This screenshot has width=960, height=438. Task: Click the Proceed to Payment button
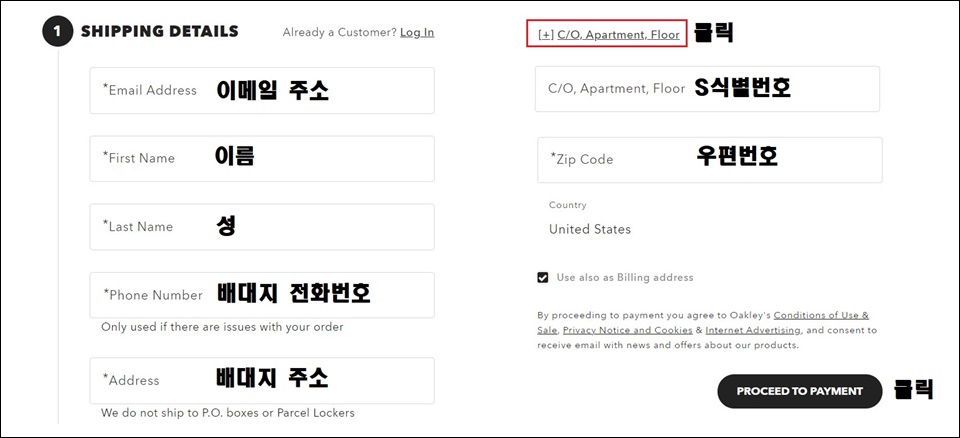[x=800, y=391]
